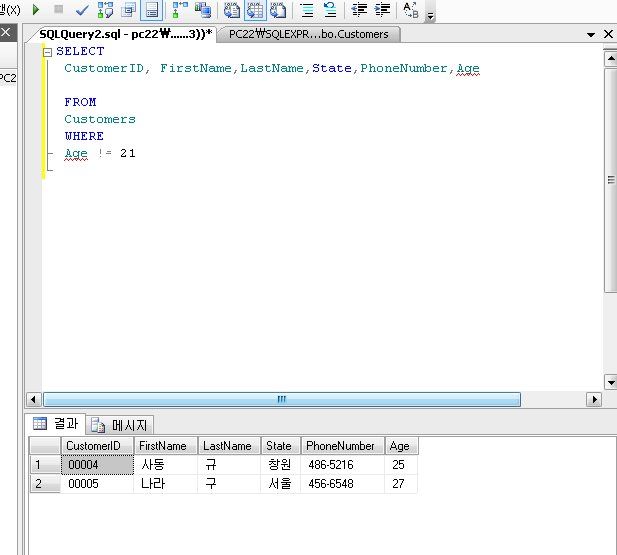The width and height of the screenshot is (617, 555).
Task: Click the SELECT keyword in the editor
Action: 80,51
